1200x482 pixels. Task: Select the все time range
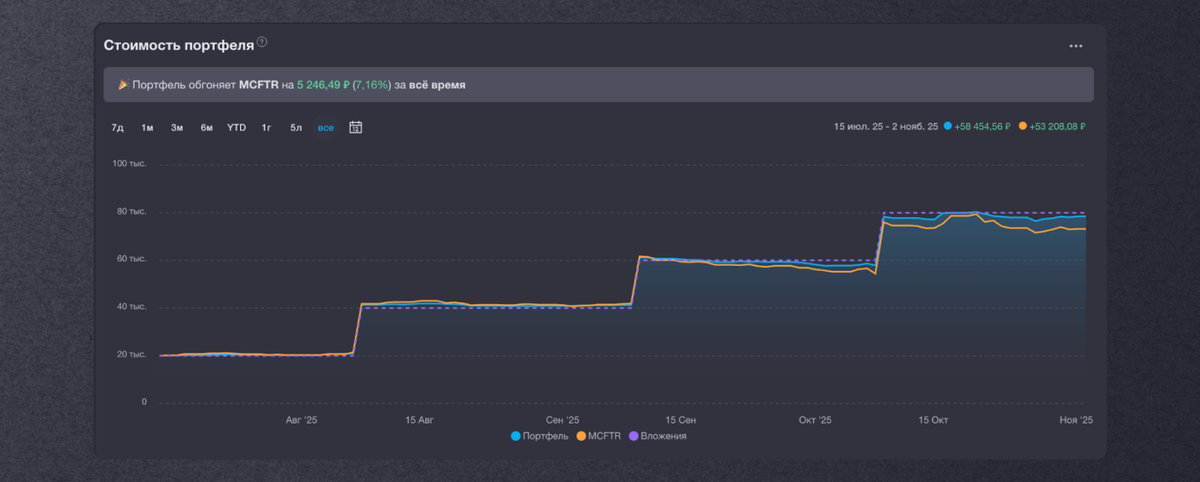[326, 128]
